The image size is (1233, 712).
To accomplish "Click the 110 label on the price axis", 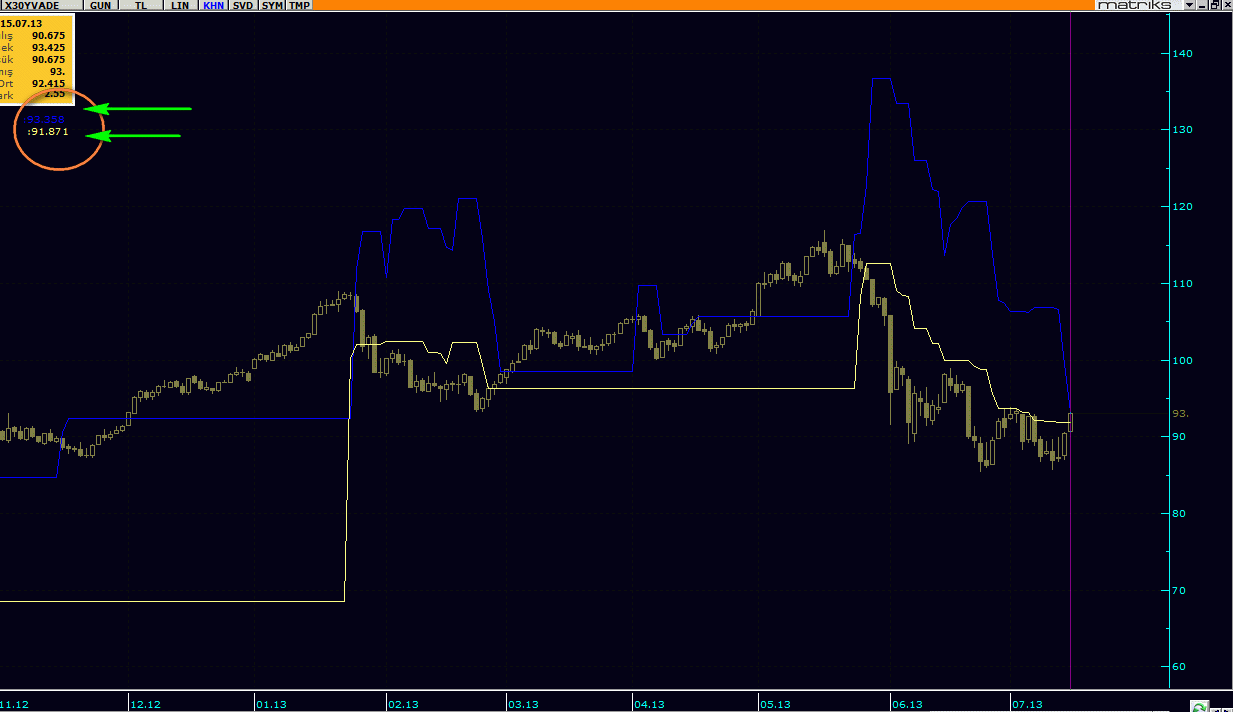I will coord(1183,283).
